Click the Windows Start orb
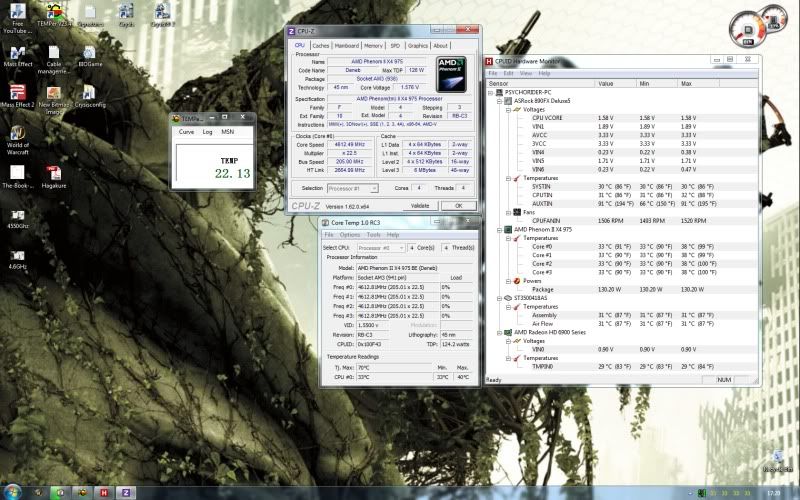 click(x=11, y=492)
